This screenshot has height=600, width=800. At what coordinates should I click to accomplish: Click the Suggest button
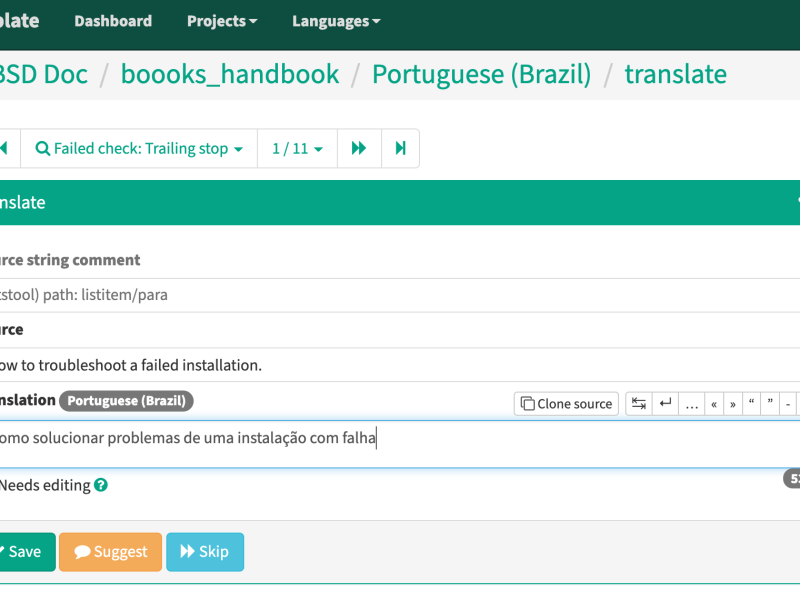[x=111, y=552]
